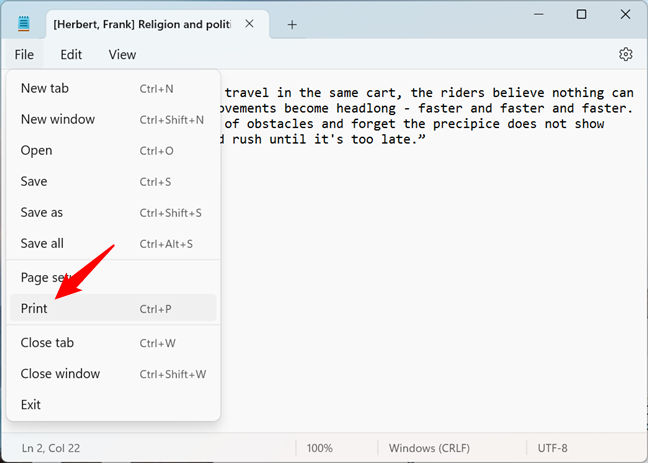Click the Notepad app icon in title bar

[x=24, y=24]
